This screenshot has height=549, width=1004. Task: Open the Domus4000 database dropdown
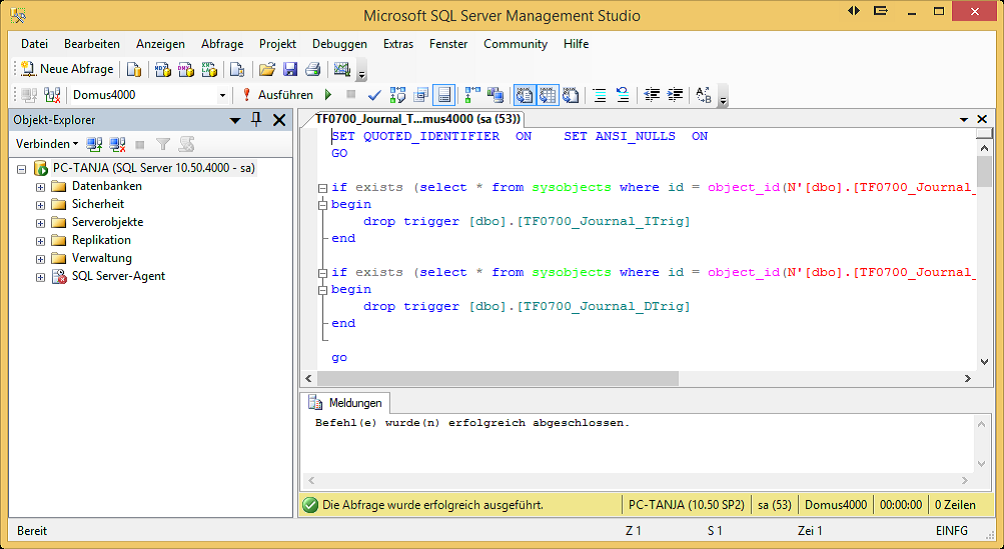[x=222, y=95]
